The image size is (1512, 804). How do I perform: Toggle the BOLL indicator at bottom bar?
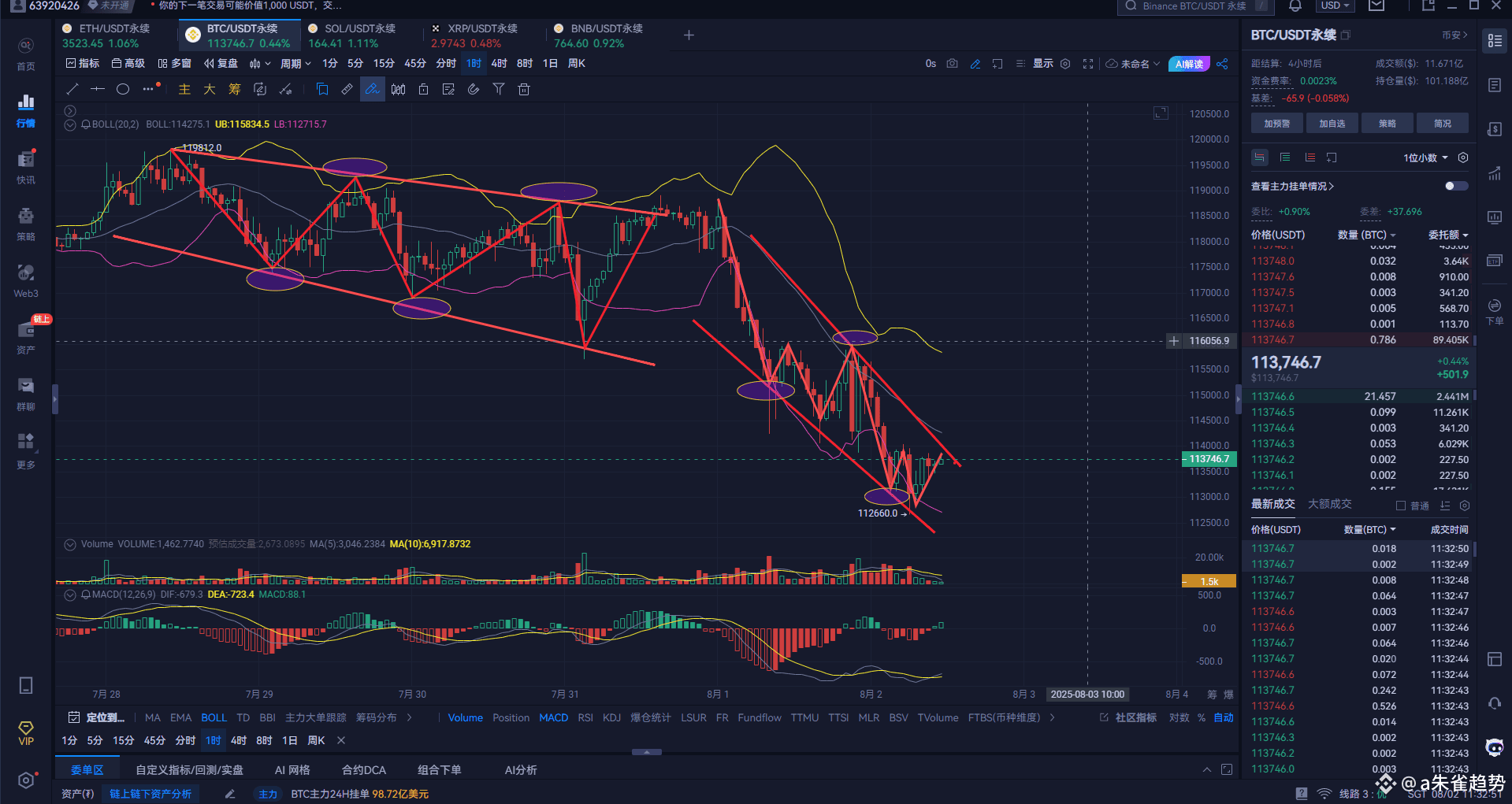tap(214, 717)
